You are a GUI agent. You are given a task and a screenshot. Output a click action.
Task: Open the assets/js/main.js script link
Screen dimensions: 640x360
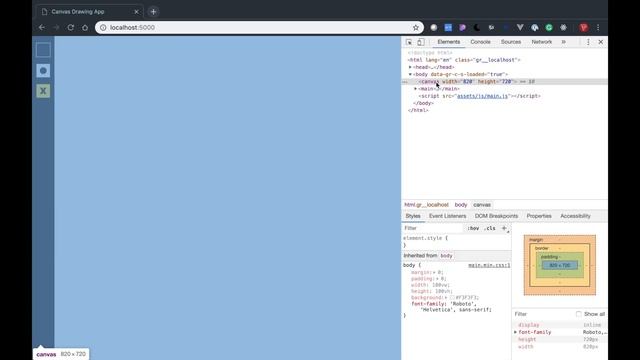(x=482, y=96)
